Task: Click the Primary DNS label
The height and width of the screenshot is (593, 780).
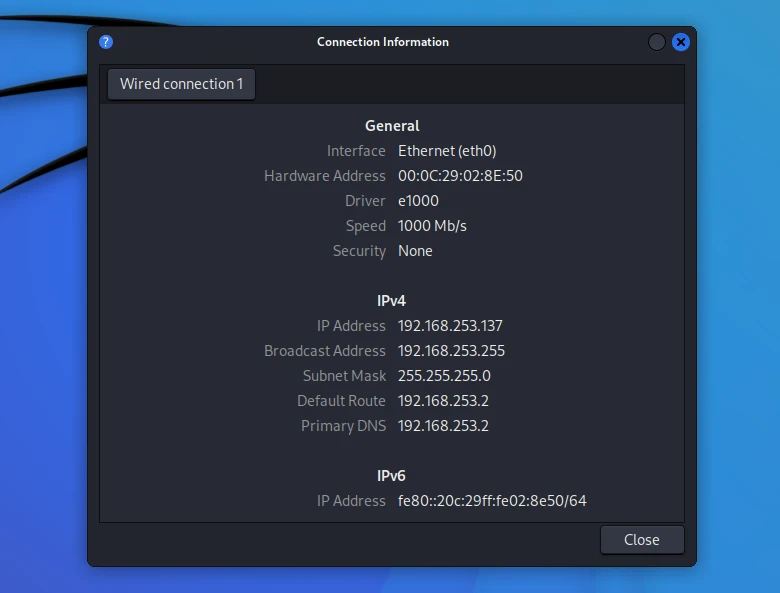Action: [344, 426]
